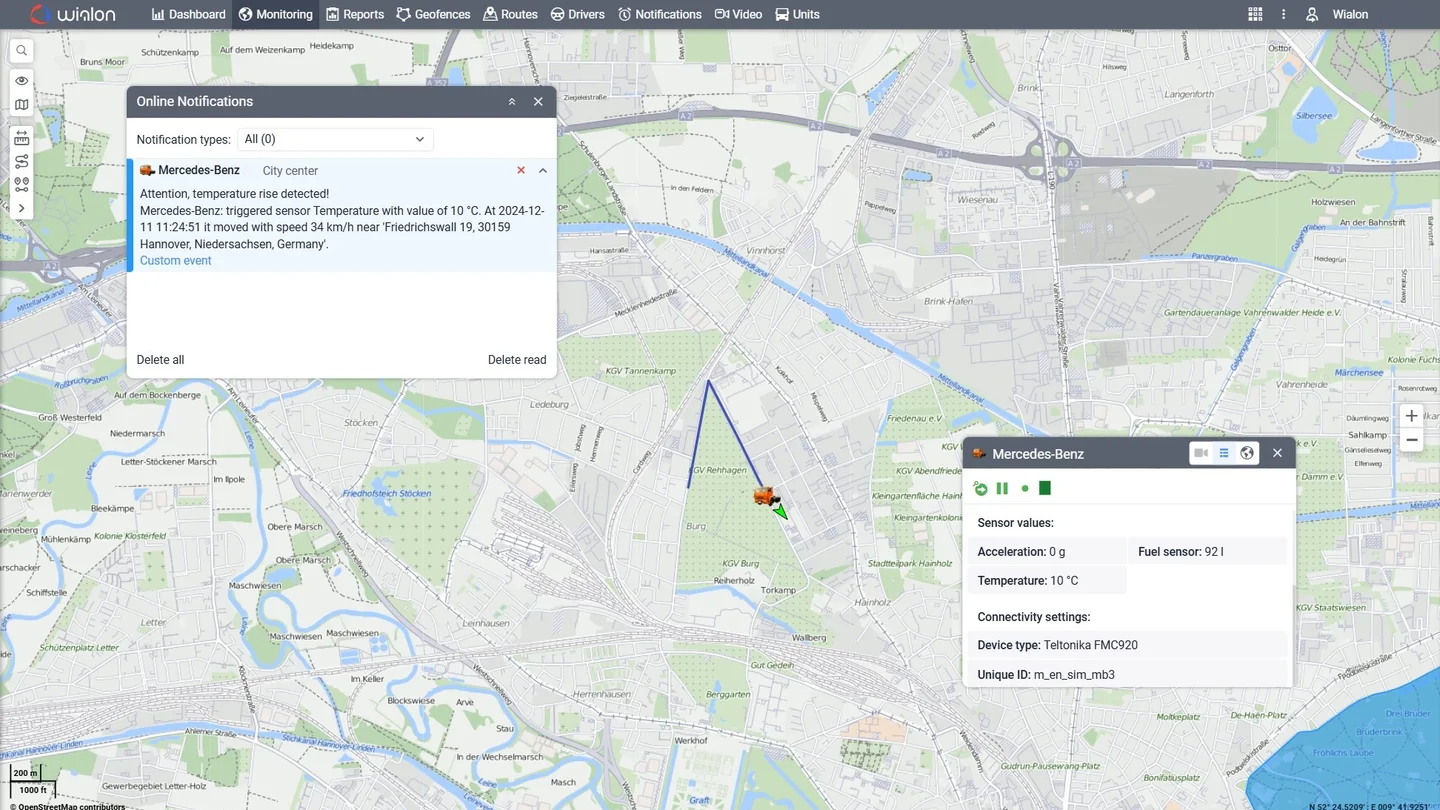The height and width of the screenshot is (810, 1440).
Task: Delete the Mercedes-Benz notification with red X
Action: click(x=521, y=170)
